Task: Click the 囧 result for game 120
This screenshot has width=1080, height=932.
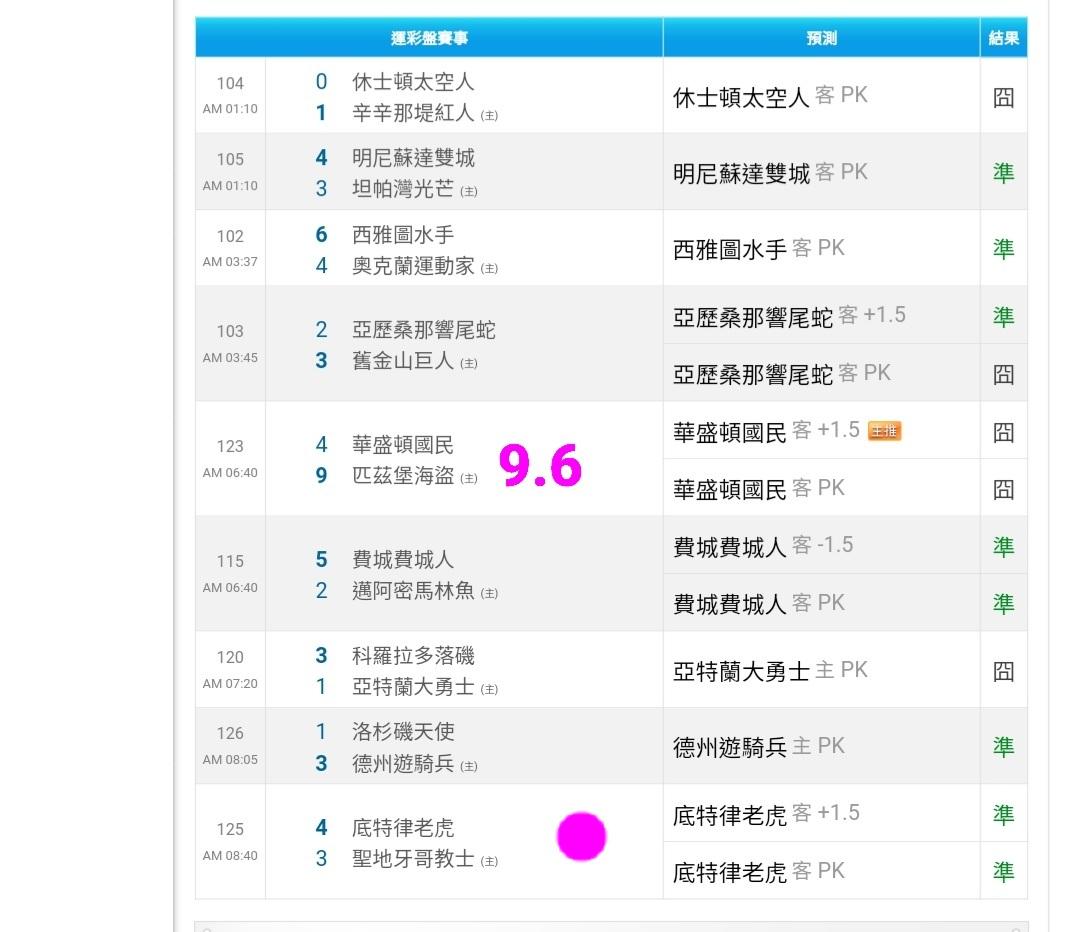Action: (1004, 671)
